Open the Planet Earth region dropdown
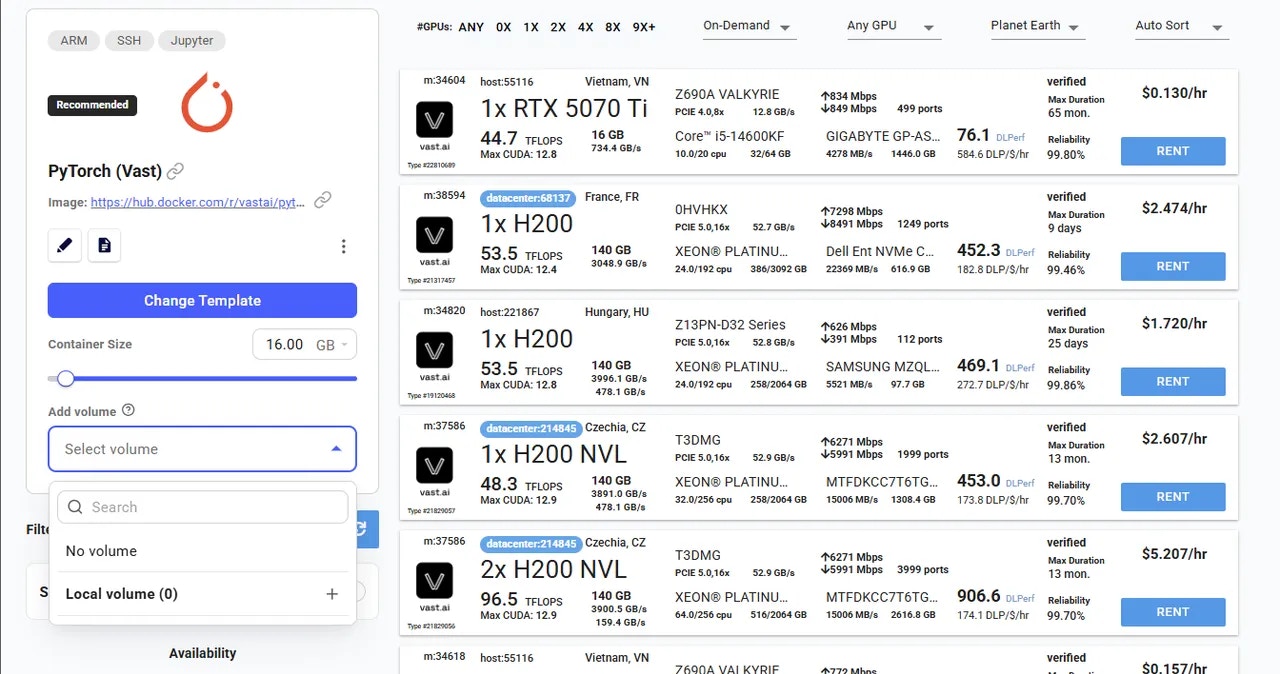 (x=1037, y=26)
